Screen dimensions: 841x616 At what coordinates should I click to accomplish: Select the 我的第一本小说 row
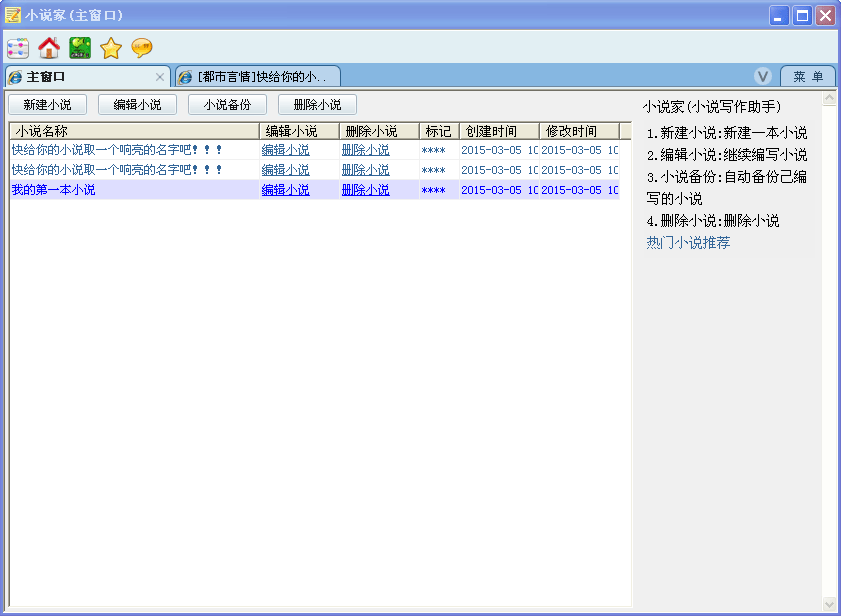tap(54, 190)
